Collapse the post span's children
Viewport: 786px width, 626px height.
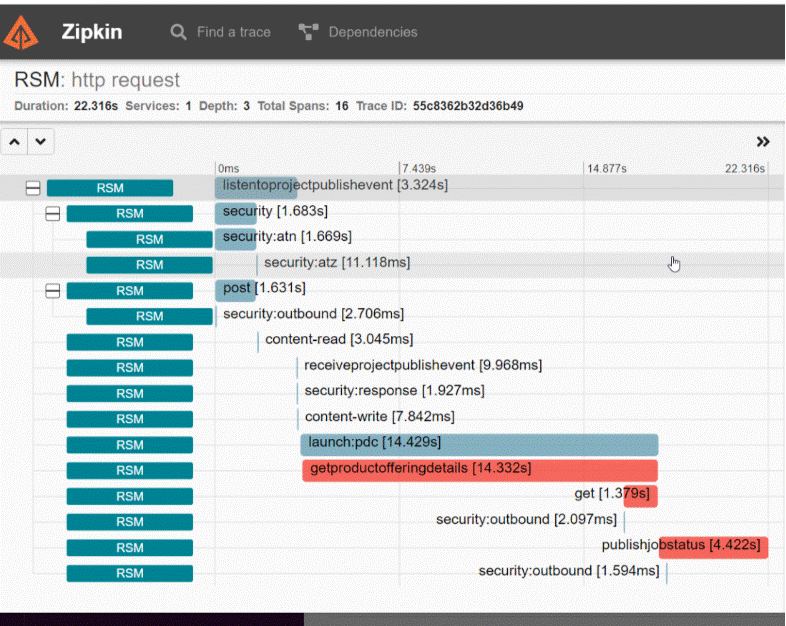click(x=53, y=291)
